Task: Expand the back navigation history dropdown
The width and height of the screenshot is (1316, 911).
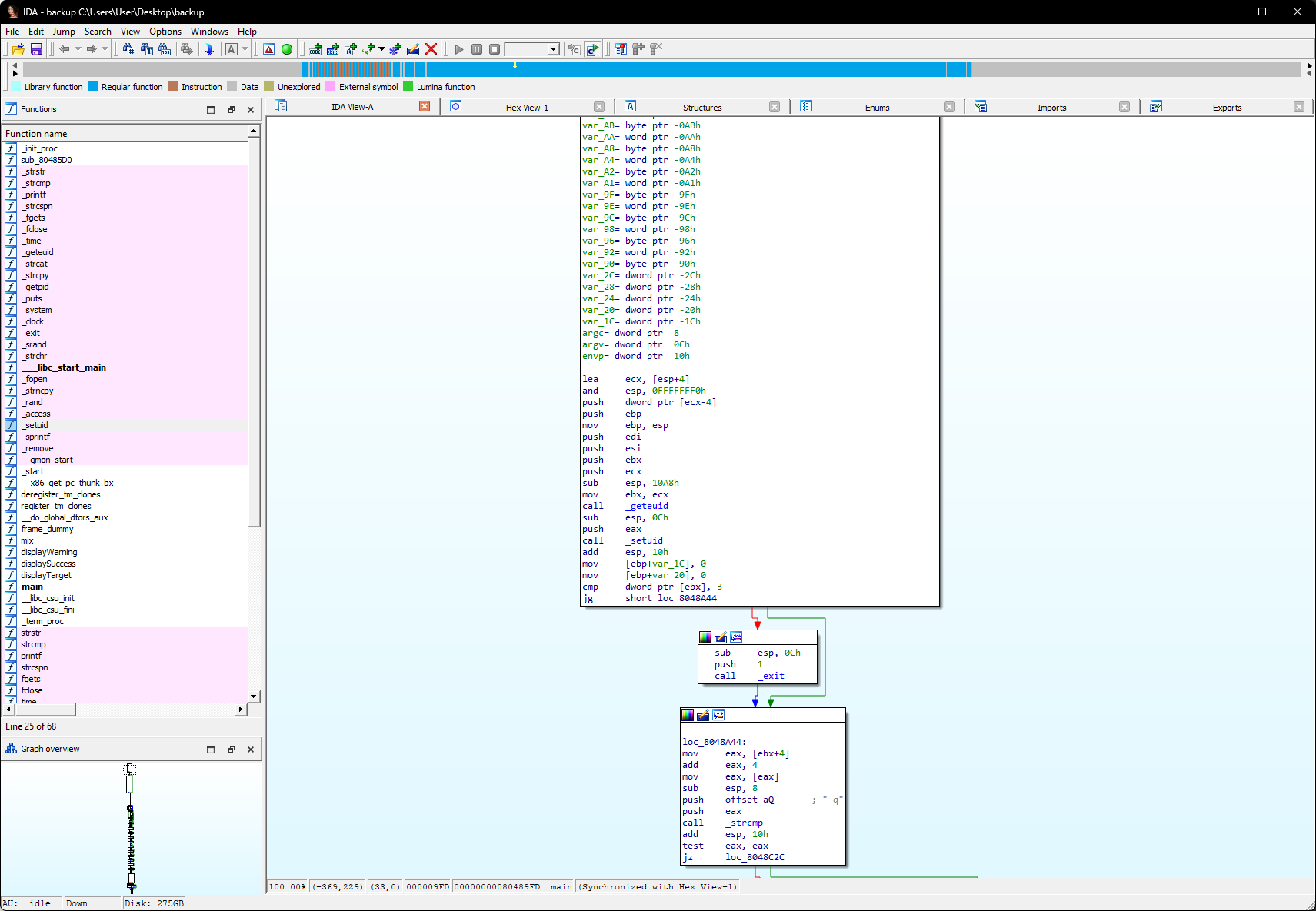Action: (x=78, y=49)
